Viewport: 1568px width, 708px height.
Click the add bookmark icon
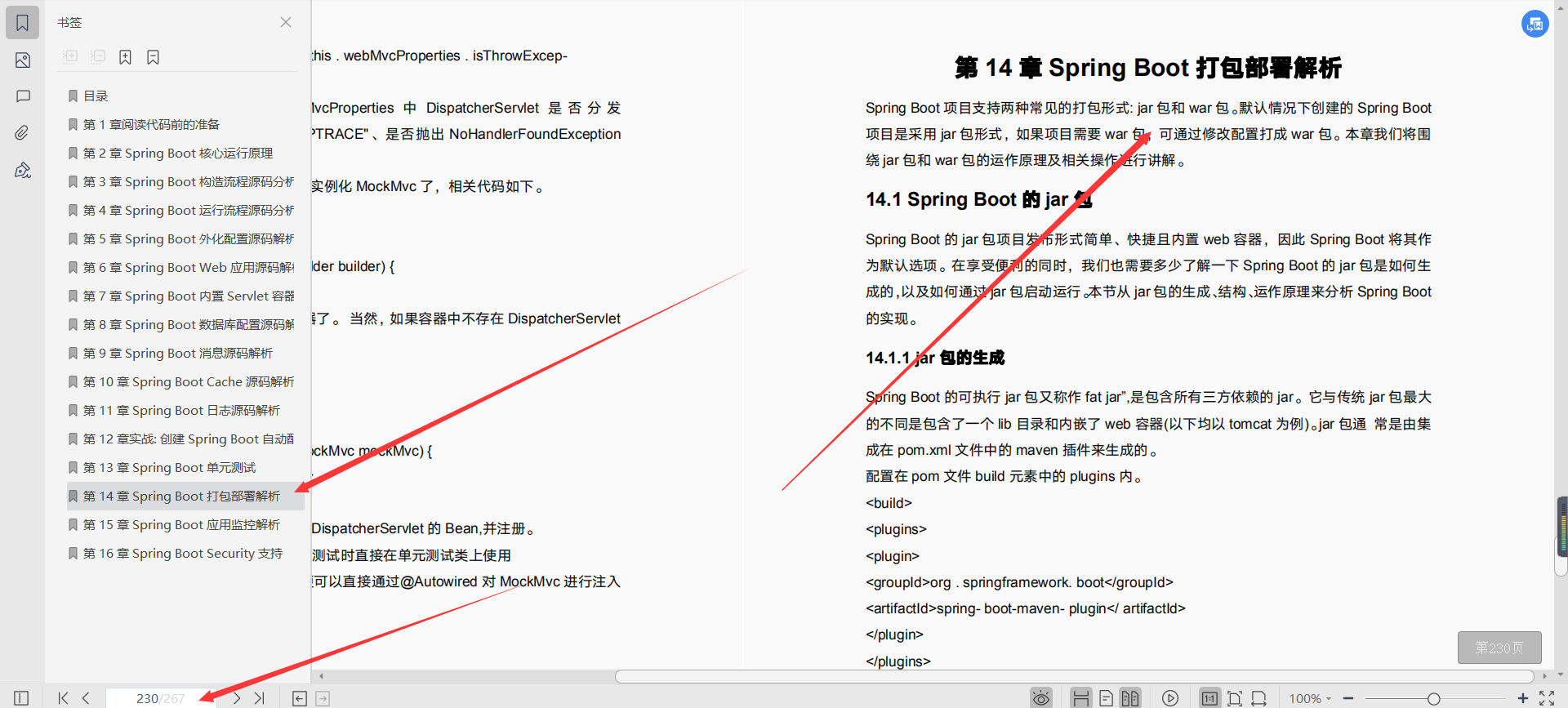(125, 56)
